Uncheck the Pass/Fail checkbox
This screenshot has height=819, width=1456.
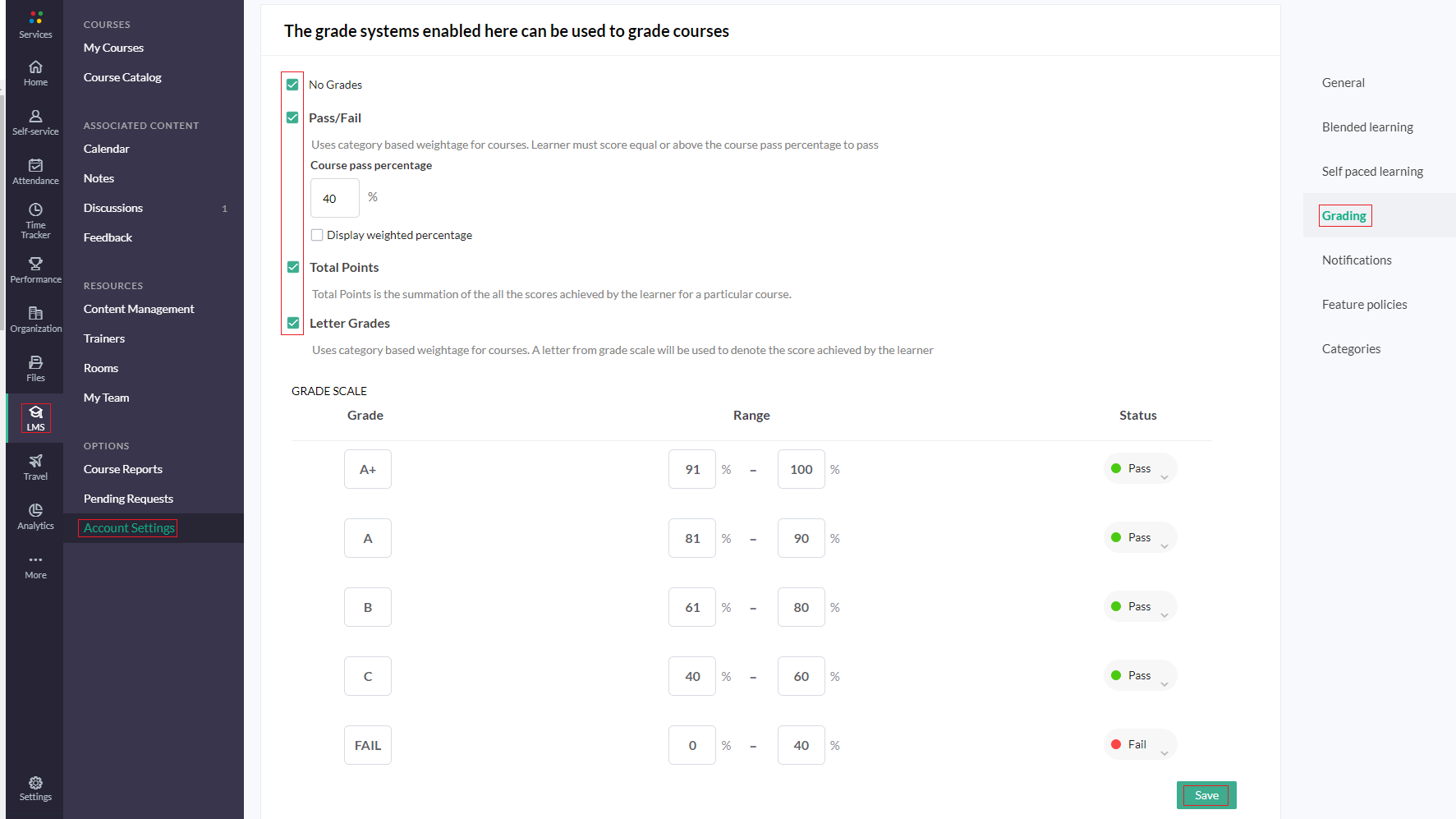pos(292,117)
